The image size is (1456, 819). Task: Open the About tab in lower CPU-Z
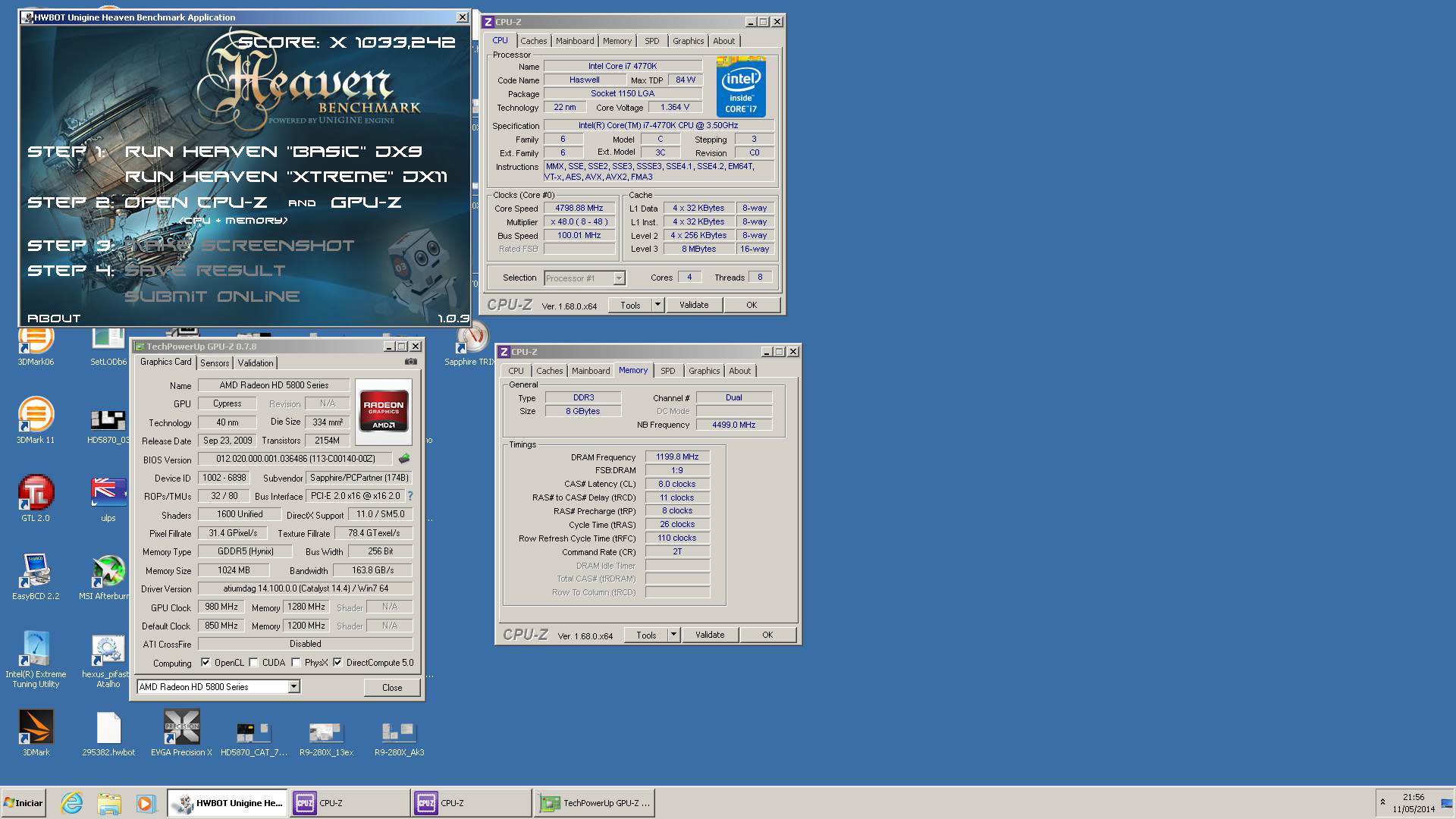tap(739, 371)
